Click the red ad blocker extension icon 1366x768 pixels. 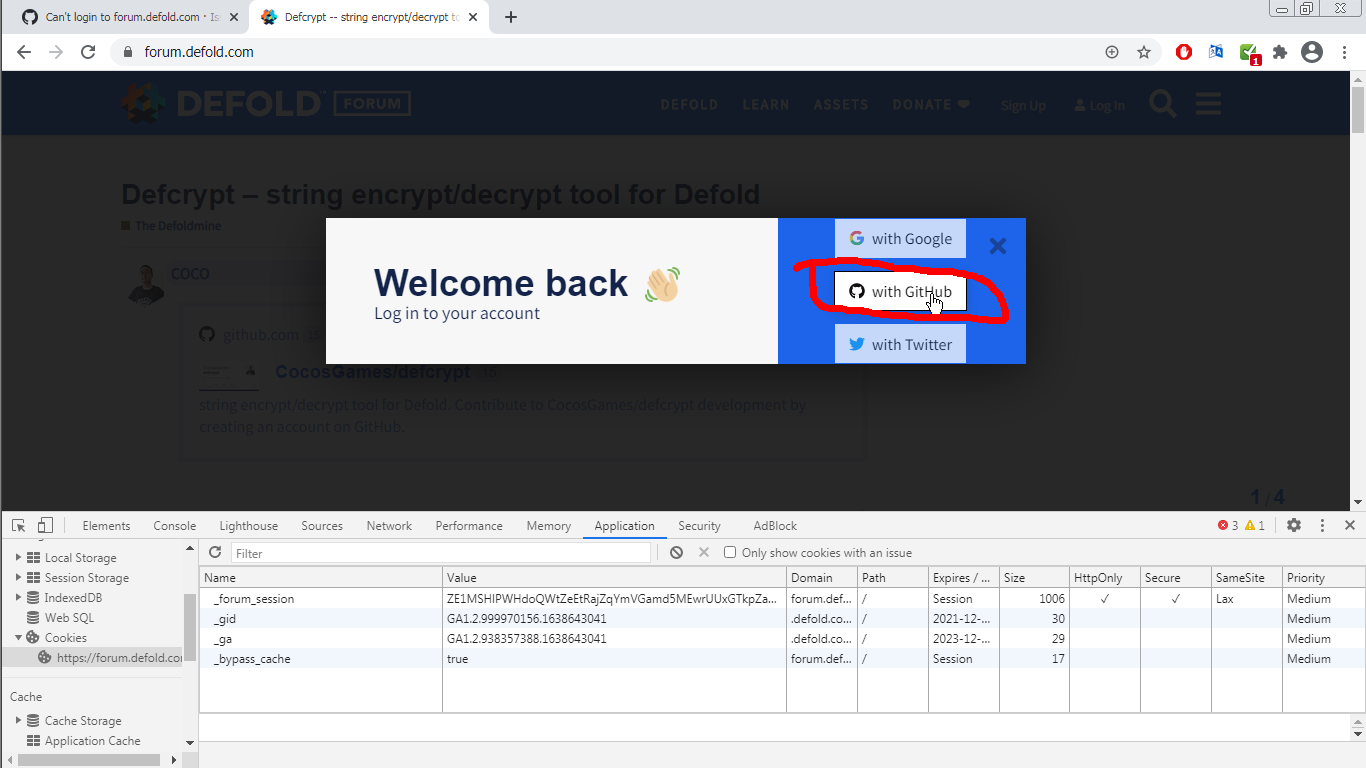click(1184, 52)
